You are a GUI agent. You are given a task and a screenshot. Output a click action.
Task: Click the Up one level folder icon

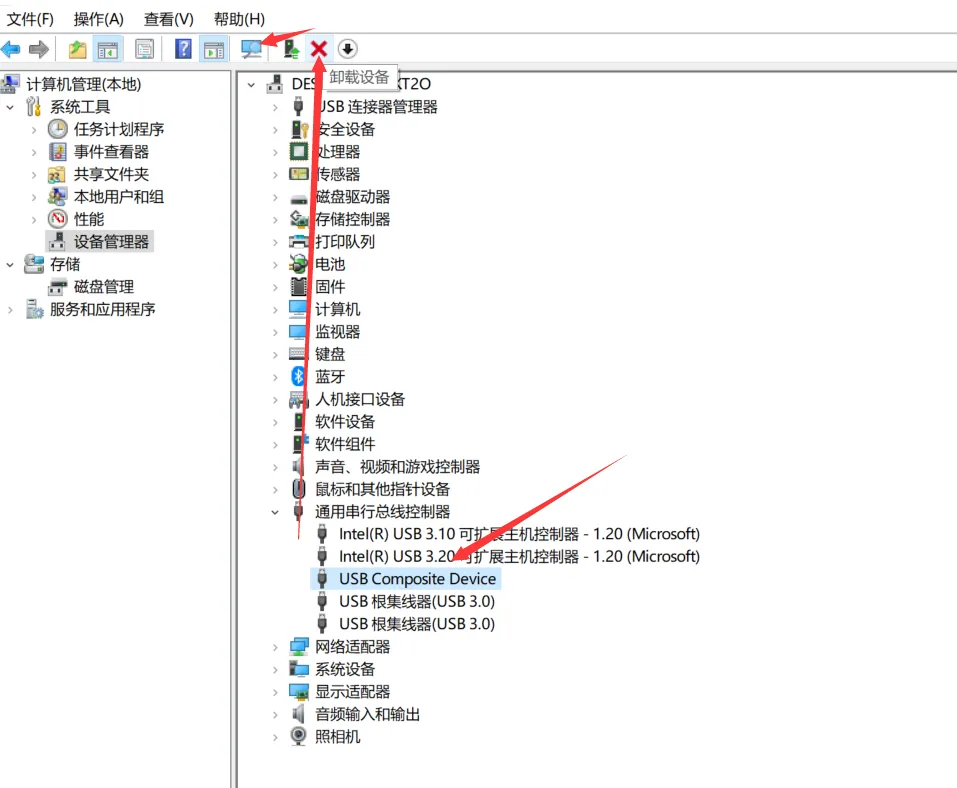[77, 49]
